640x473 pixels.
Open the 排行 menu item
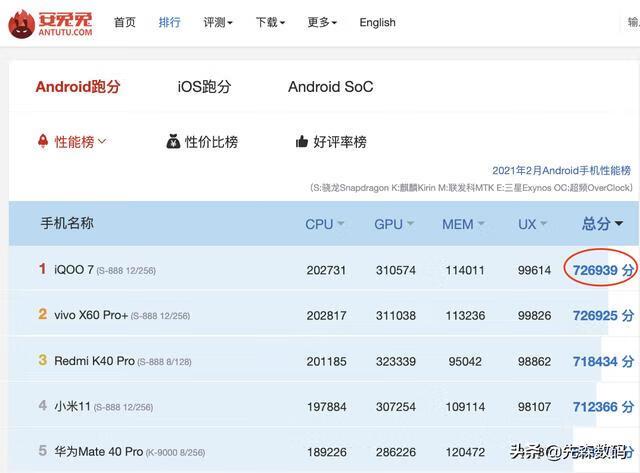(x=169, y=22)
